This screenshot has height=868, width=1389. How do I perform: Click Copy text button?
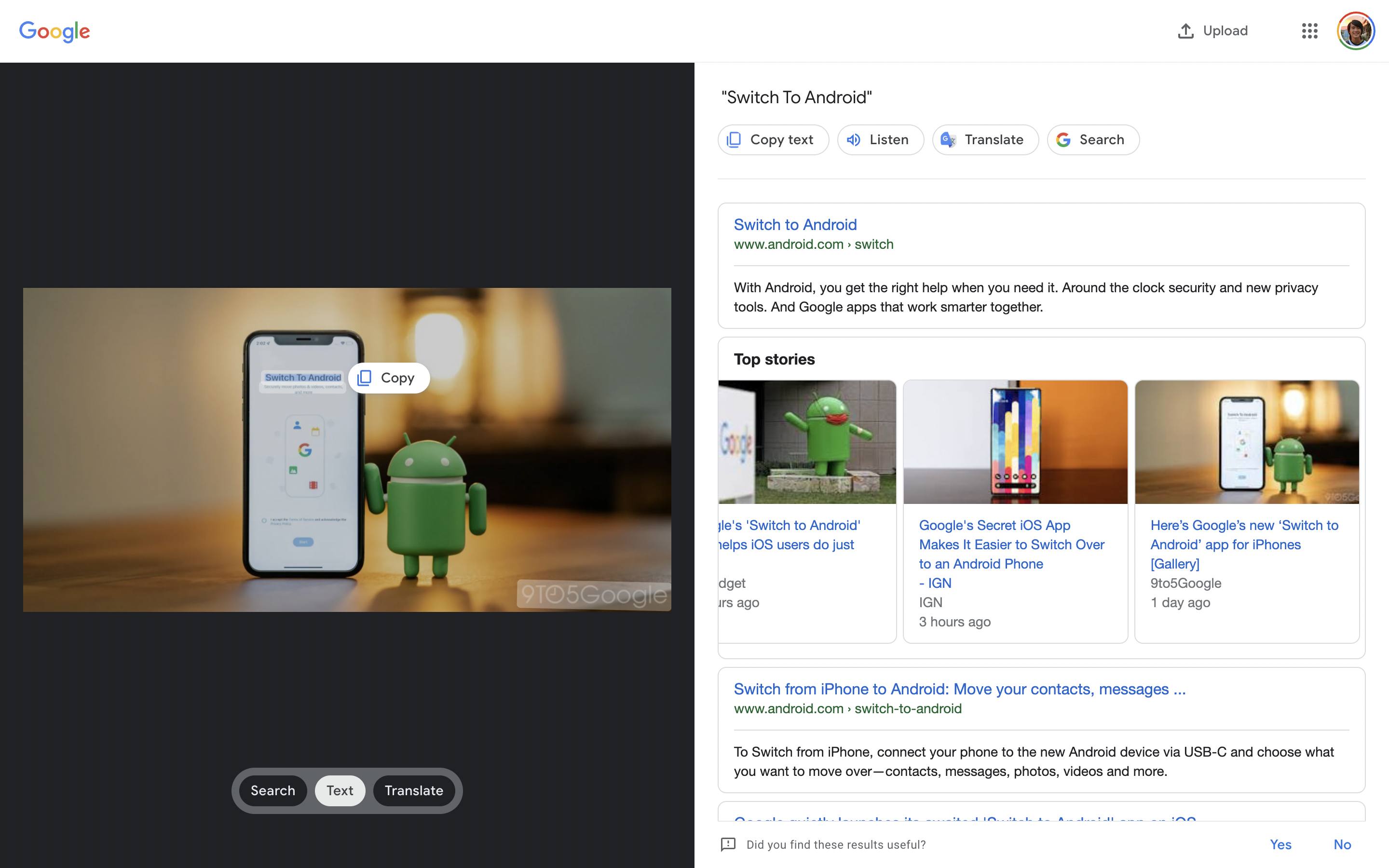773,139
